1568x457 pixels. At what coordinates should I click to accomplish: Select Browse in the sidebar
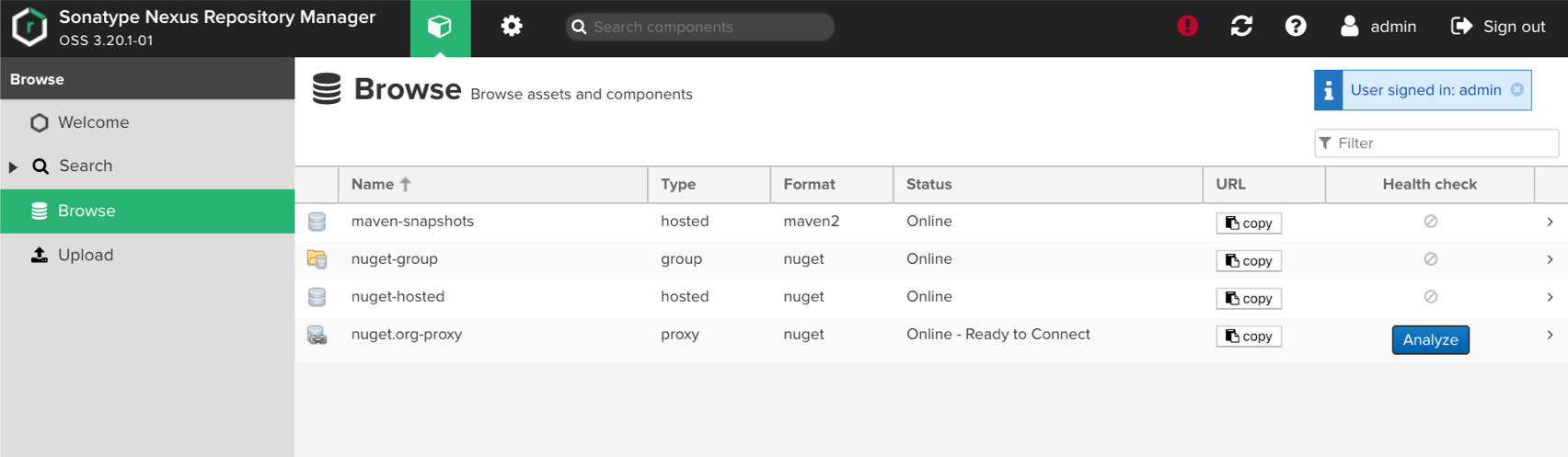[x=147, y=211]
